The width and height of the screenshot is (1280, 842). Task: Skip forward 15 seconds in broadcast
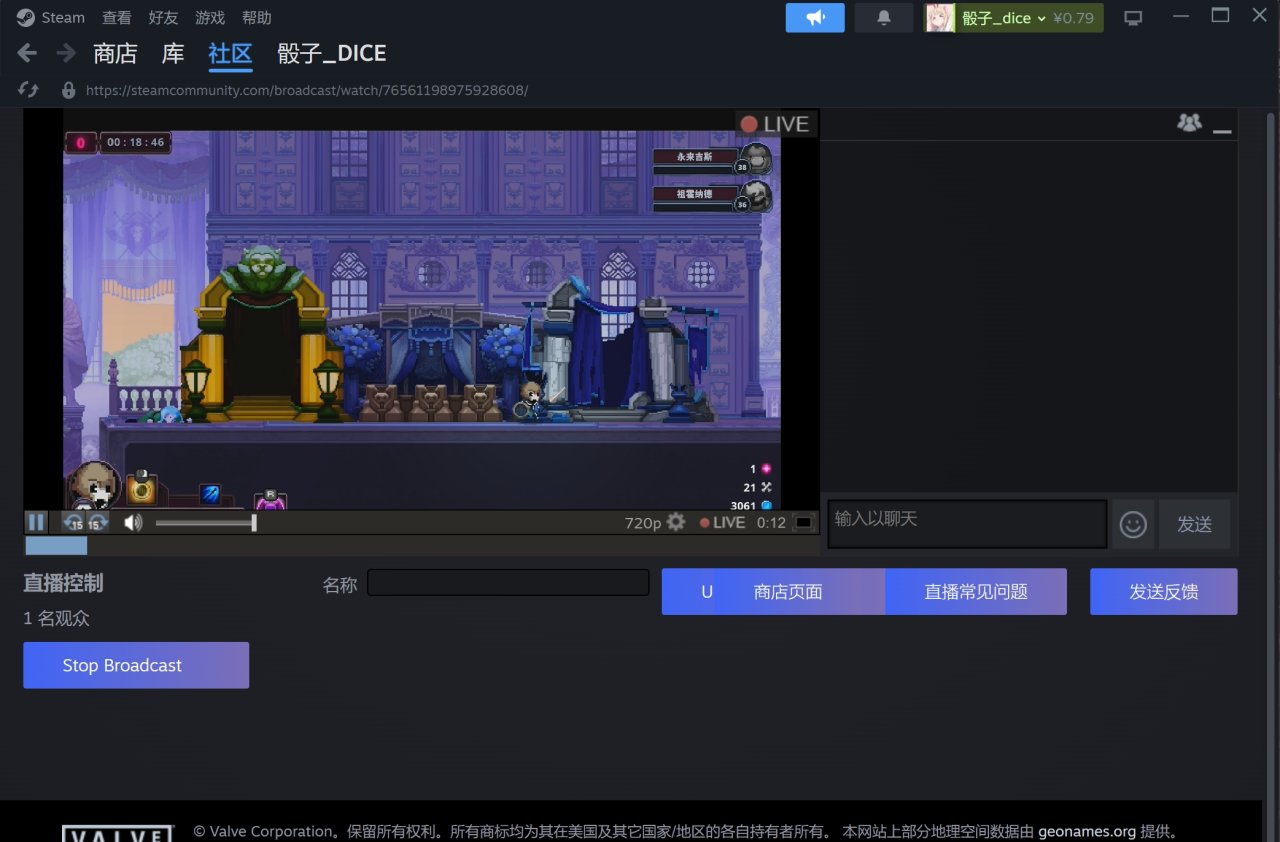(x=98, y=522)
